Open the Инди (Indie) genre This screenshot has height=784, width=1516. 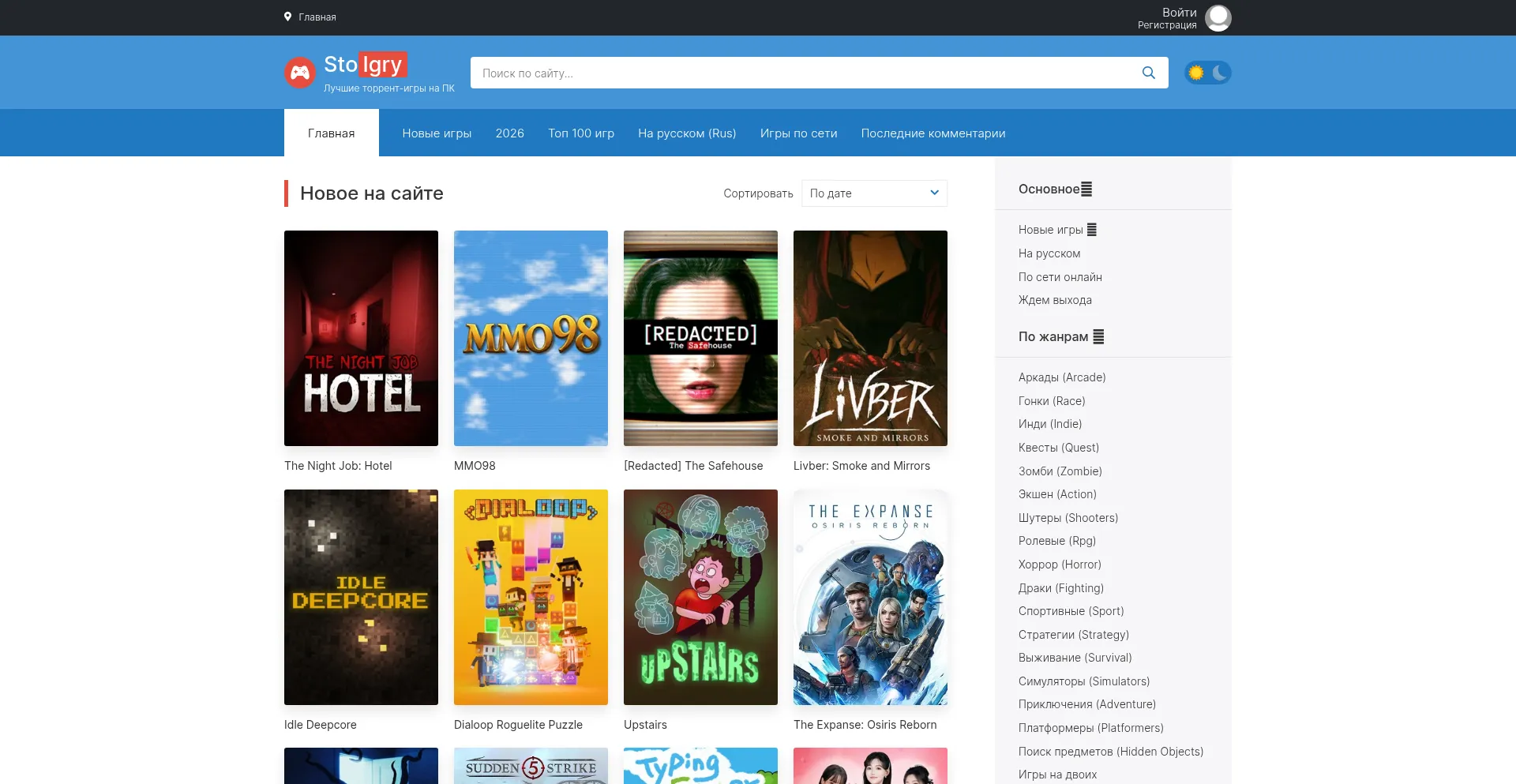point(1050,424)
